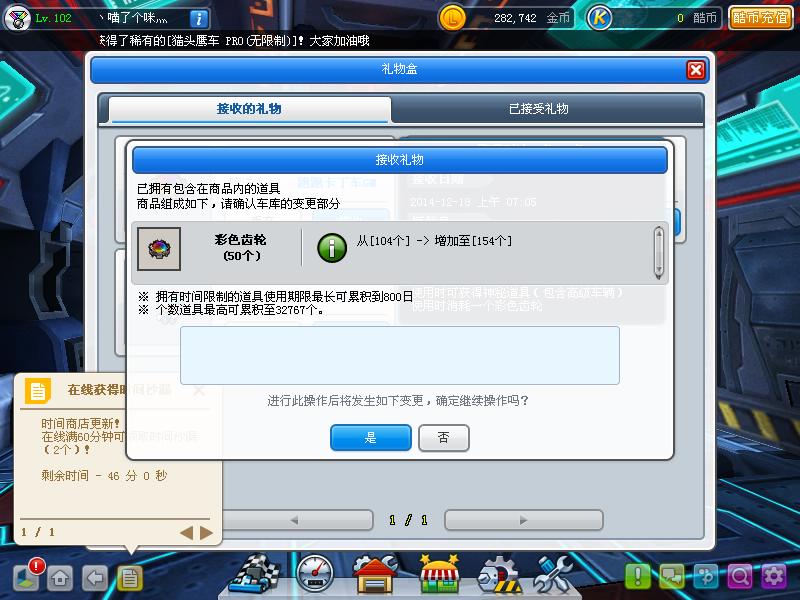The height and width of the screenshot is (600, 800).
Task: Click the item list scrollbar up arrow
Action: [659, 234]
